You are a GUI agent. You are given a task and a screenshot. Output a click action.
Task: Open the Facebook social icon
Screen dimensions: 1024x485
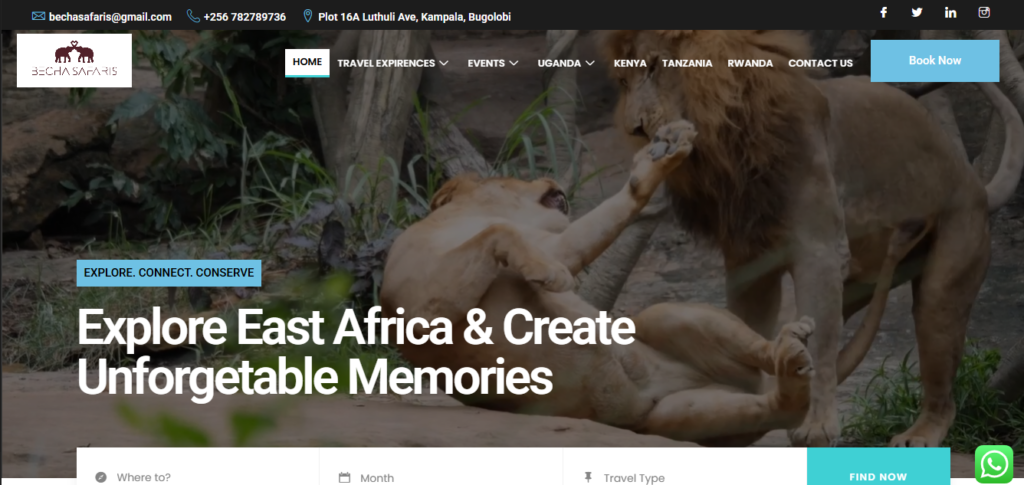pyautogui.click(x=884, y=12)
